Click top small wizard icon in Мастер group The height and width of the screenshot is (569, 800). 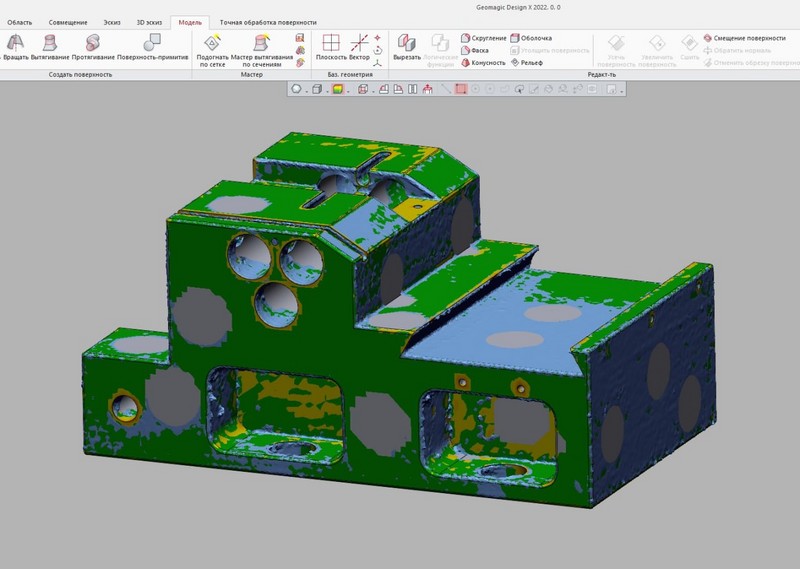tap(300, 38)
